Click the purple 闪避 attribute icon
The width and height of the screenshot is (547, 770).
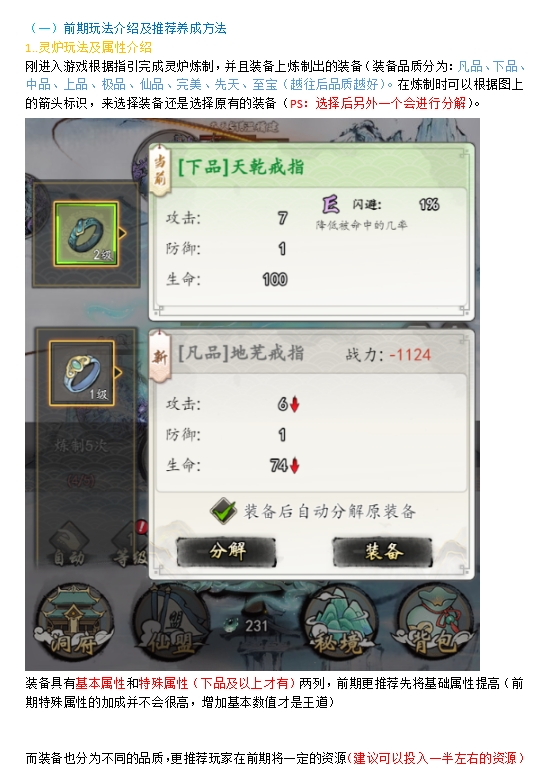click(x=330, y=204)
